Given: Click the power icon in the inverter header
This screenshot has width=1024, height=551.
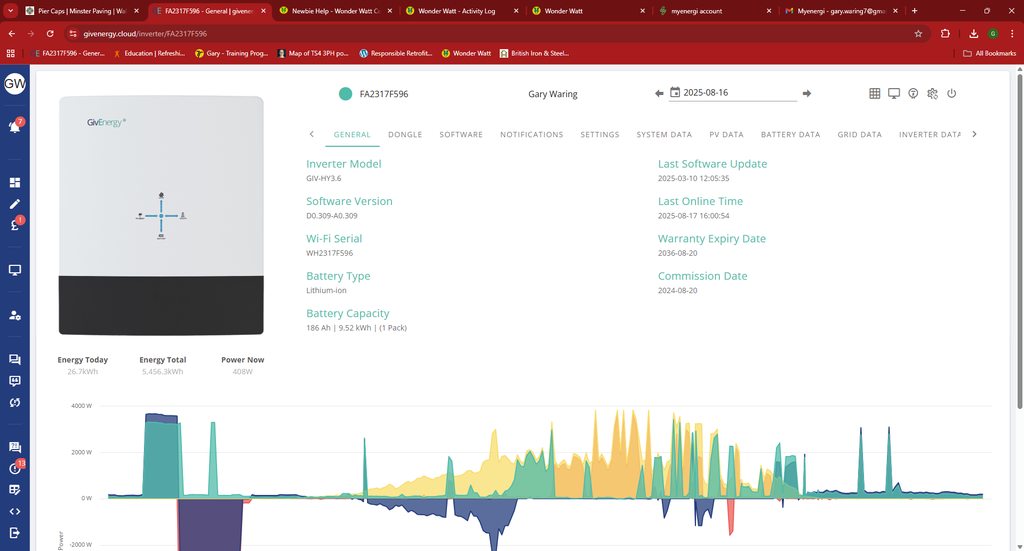Looking at the screenshot, I should tap(951, 93).
